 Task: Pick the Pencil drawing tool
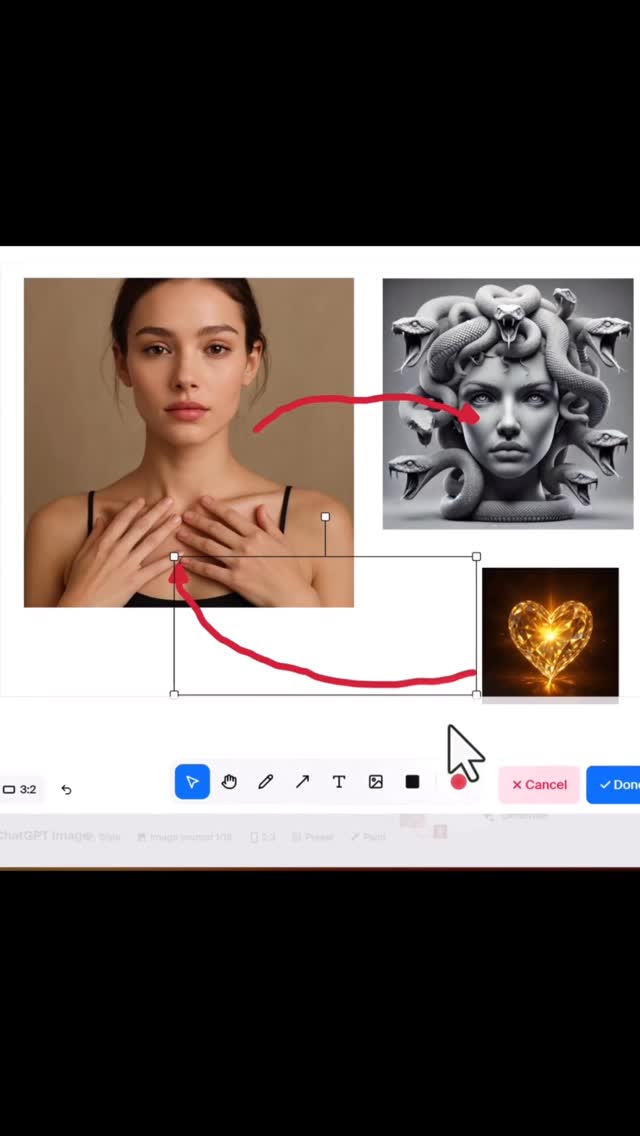click(266, 782)
